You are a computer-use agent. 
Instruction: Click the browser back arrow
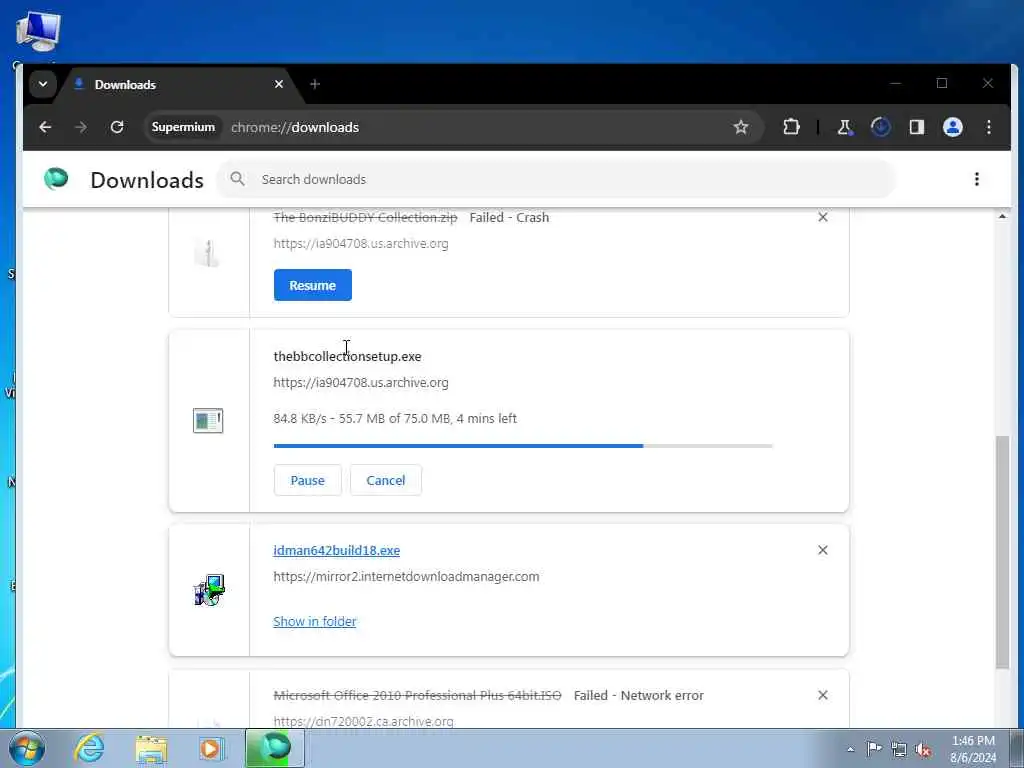pos(45,127)
